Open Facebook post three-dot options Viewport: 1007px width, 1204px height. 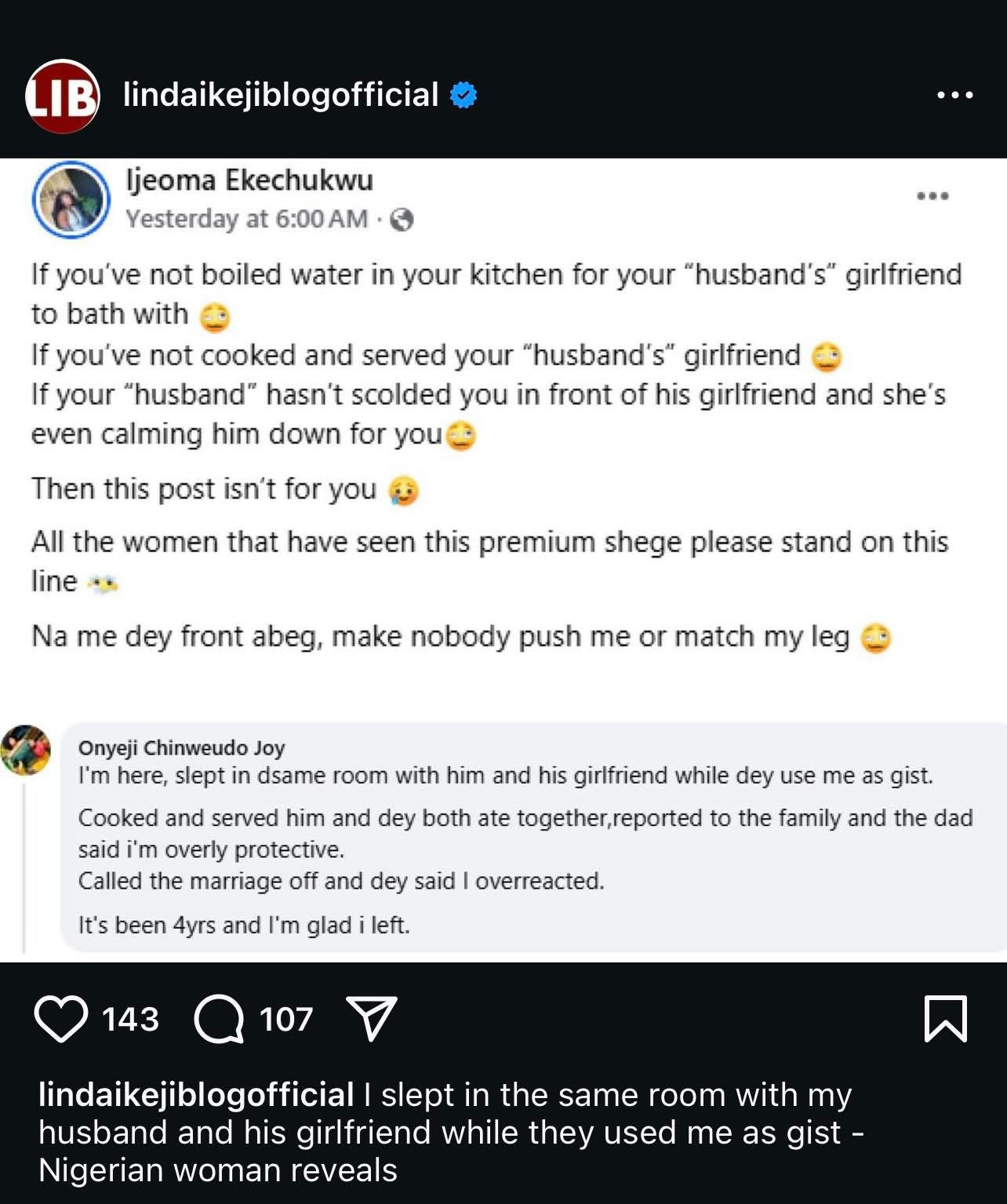[932, 195]
